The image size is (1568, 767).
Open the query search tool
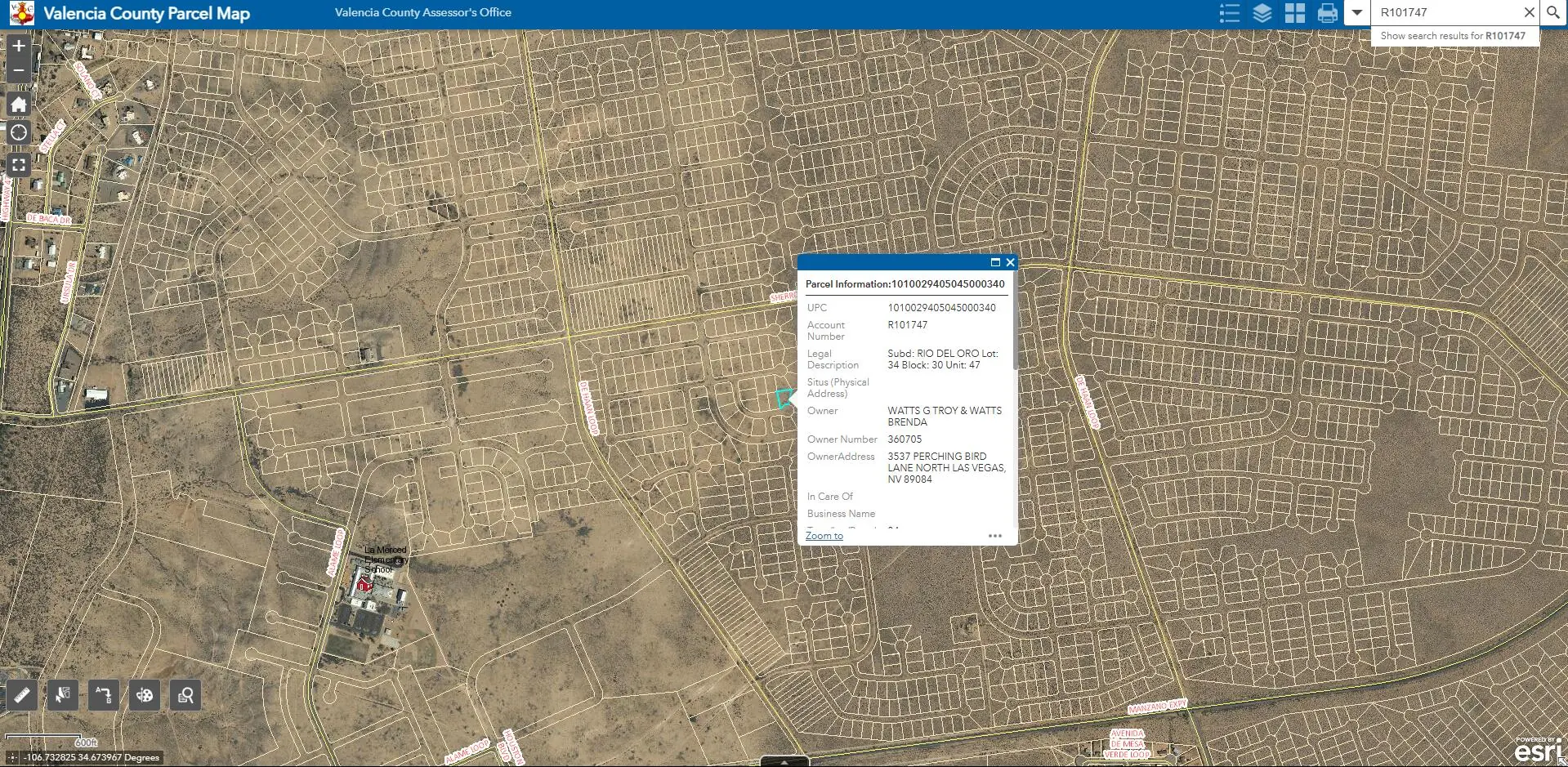click(185, 695)
